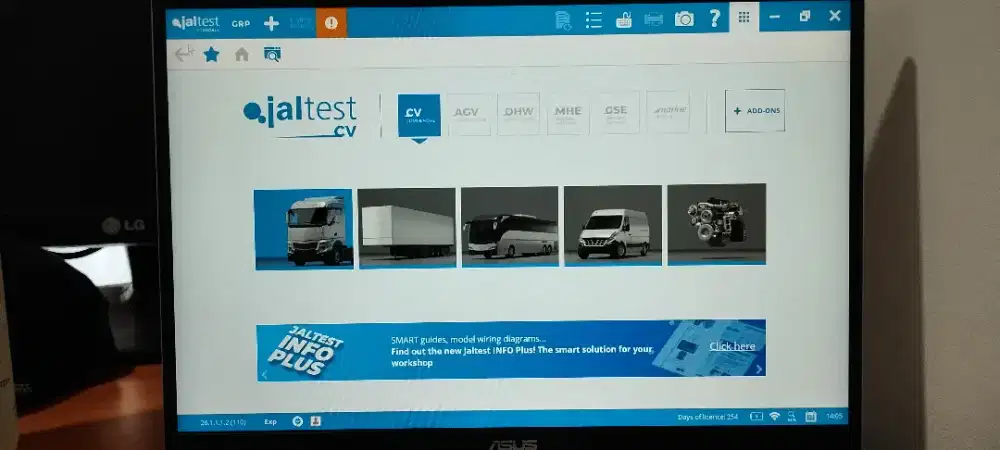Open the orange warning alert icon
Screen dimensions: 1000x450
coord(331,23)
